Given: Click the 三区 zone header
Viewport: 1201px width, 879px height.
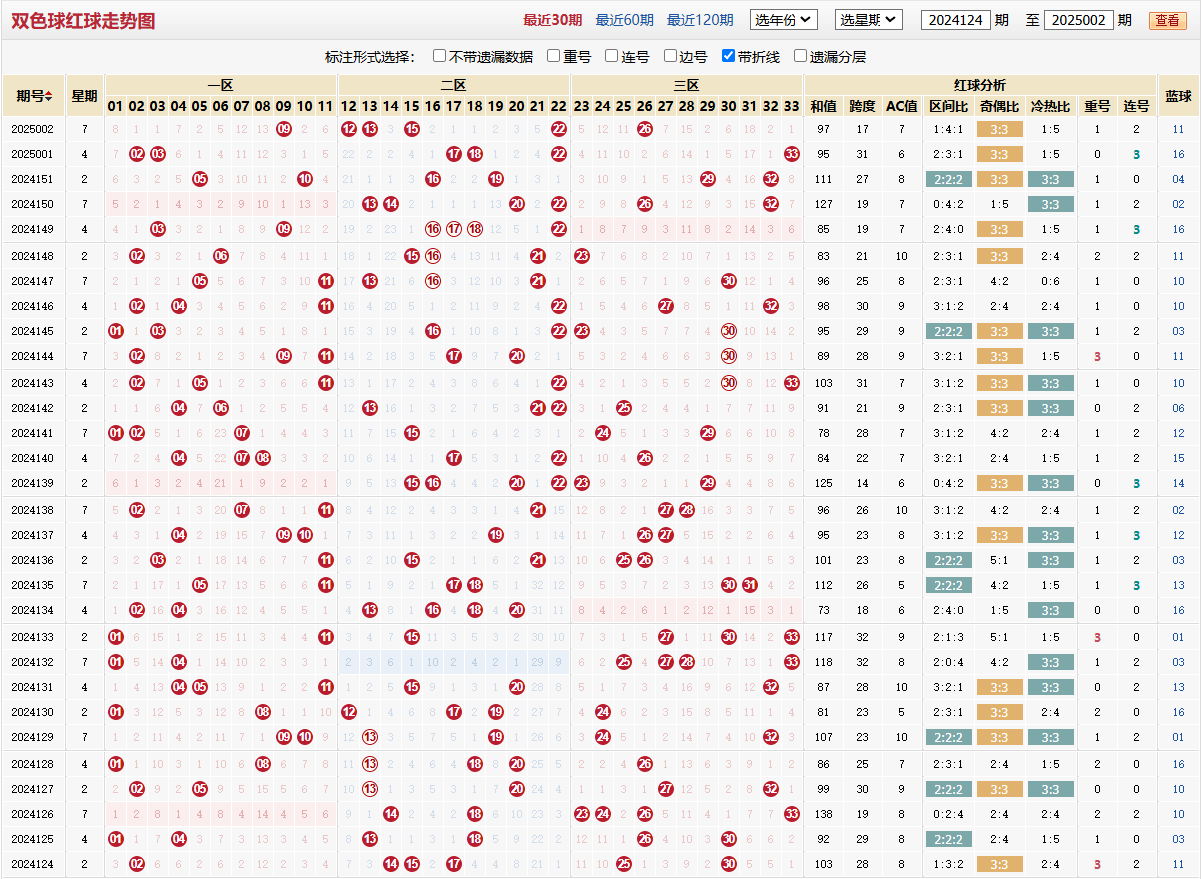Looking at the screenshot, I should tap(687, 86).
